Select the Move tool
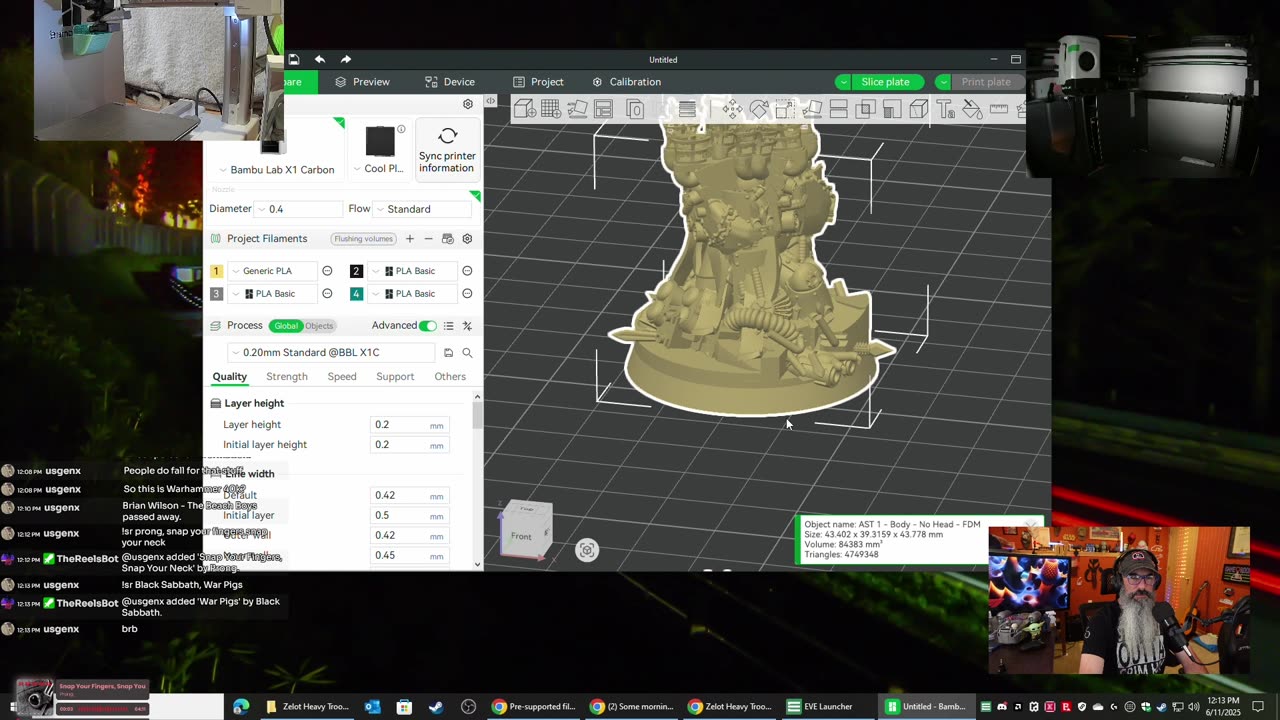The image size is (1280, 720). pos(733,109)
